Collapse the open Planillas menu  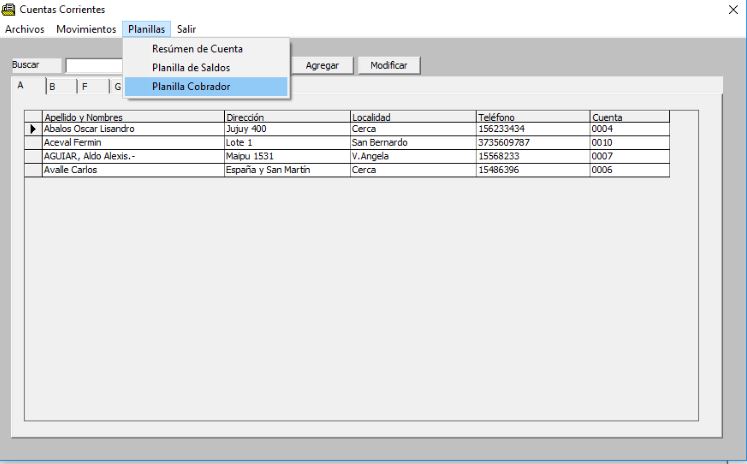146,29
